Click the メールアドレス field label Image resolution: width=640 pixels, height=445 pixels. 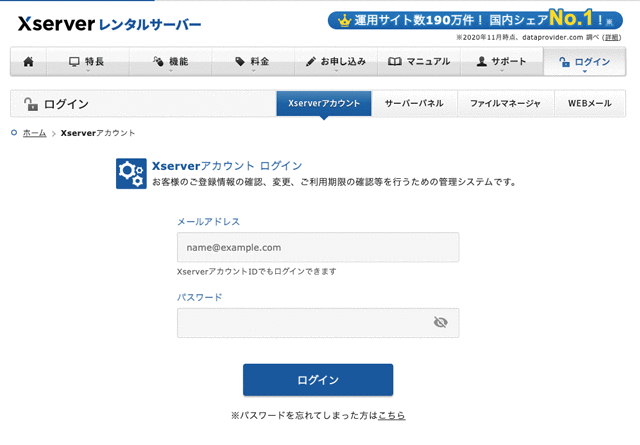click(x=208, y=222)
